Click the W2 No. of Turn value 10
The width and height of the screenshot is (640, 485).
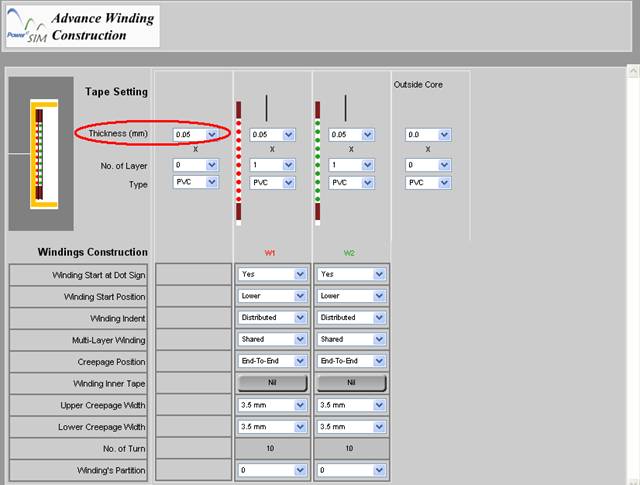tap(349, 448)
